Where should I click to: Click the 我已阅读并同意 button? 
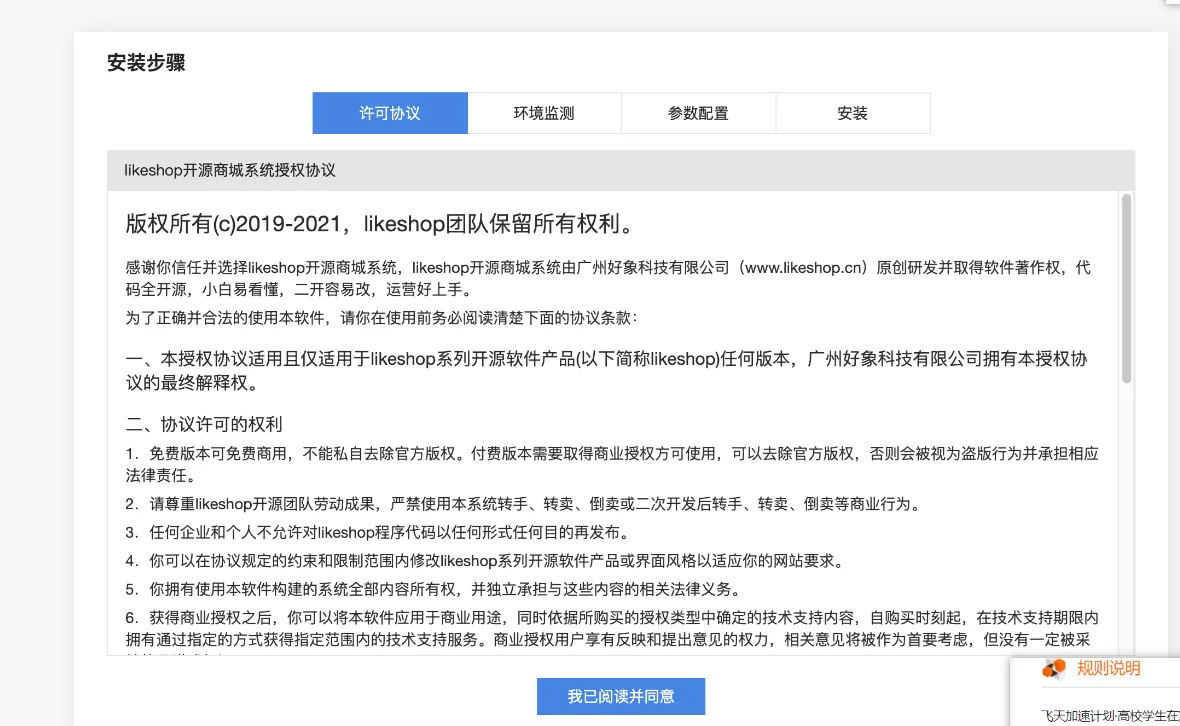pyautogui.click(x=621, y=697)
